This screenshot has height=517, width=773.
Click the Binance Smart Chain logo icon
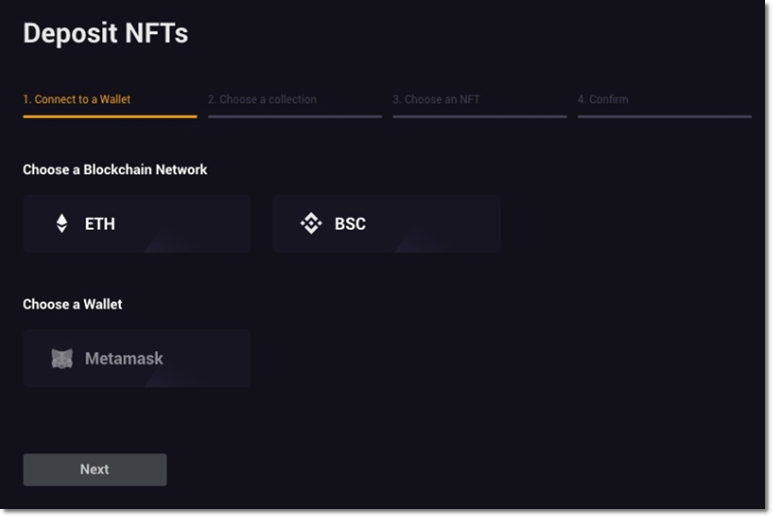311,223
